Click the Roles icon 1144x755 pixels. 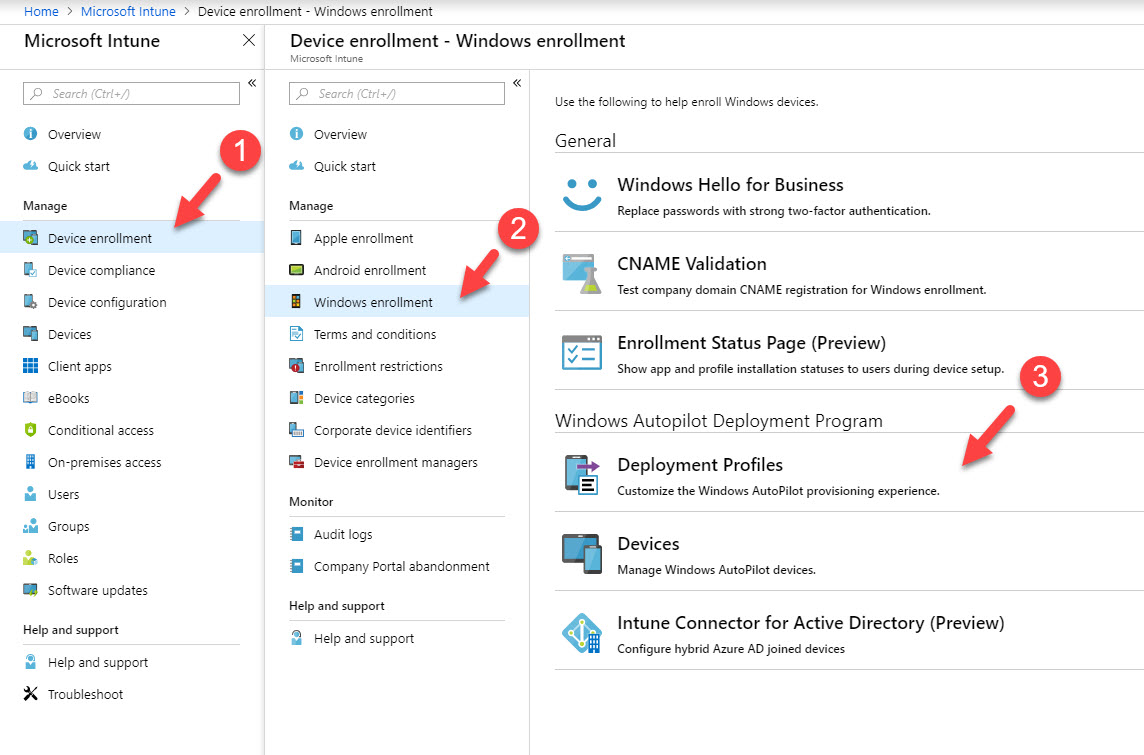click(31, 558)
